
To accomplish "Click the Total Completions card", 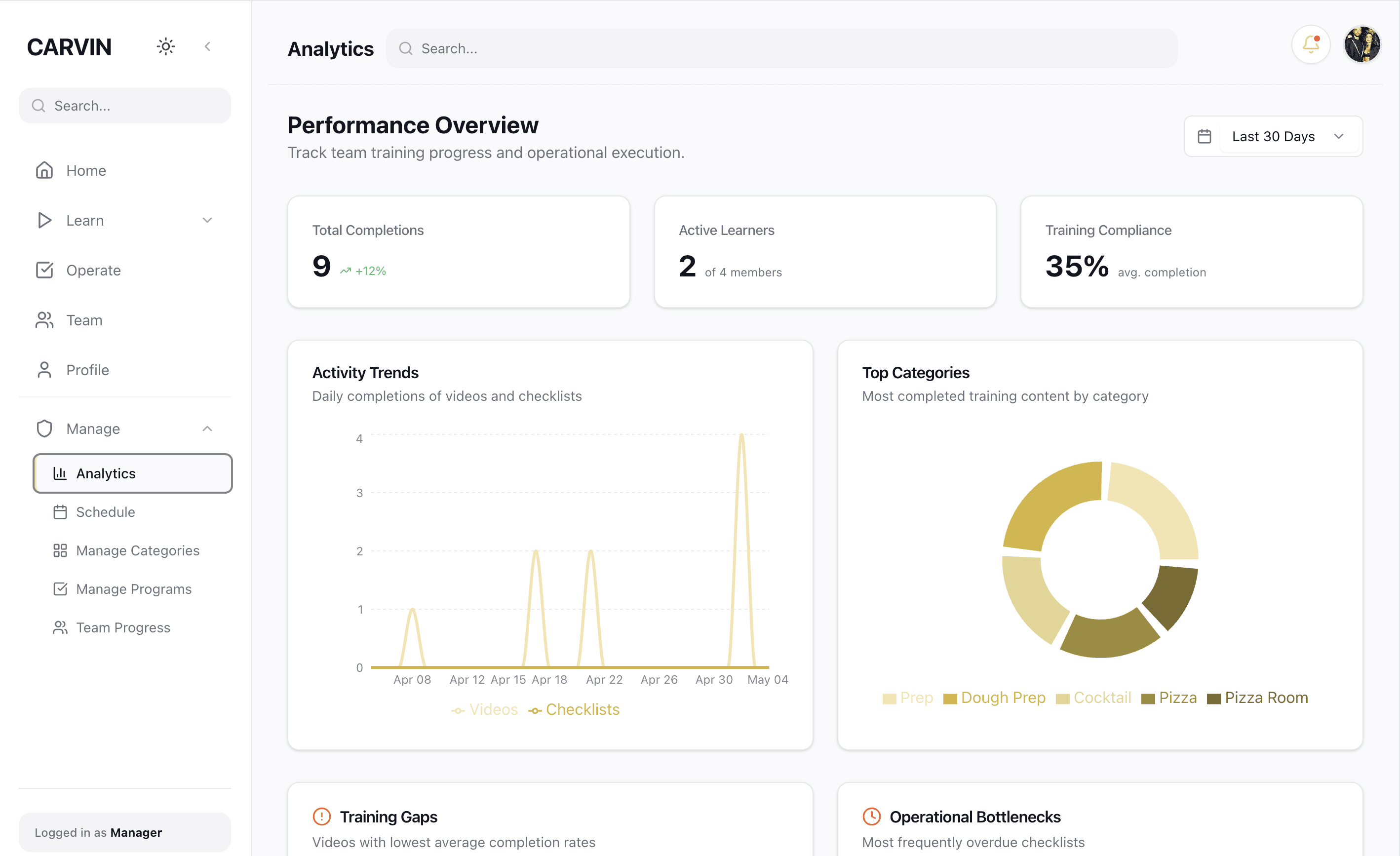I will coord(459,252).
